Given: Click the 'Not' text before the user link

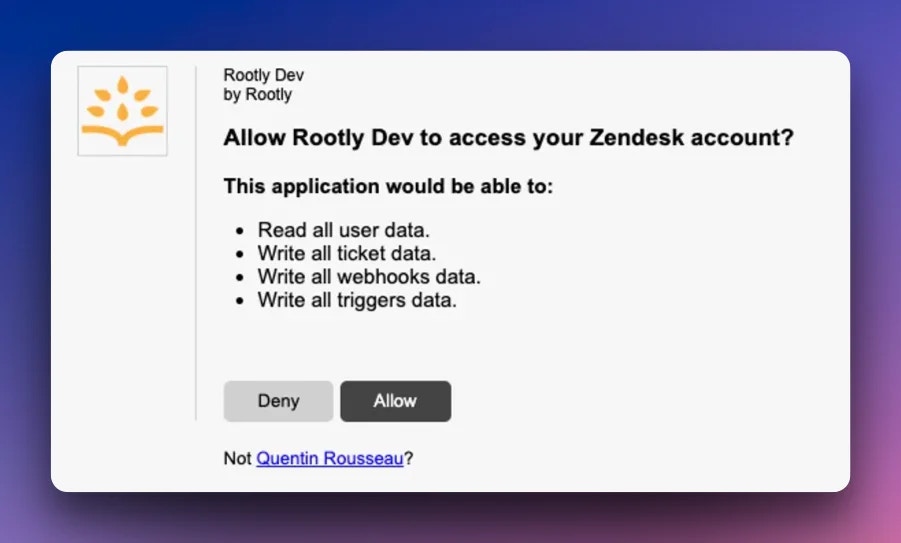Looking at the screenshot, I should coord(237,458).
